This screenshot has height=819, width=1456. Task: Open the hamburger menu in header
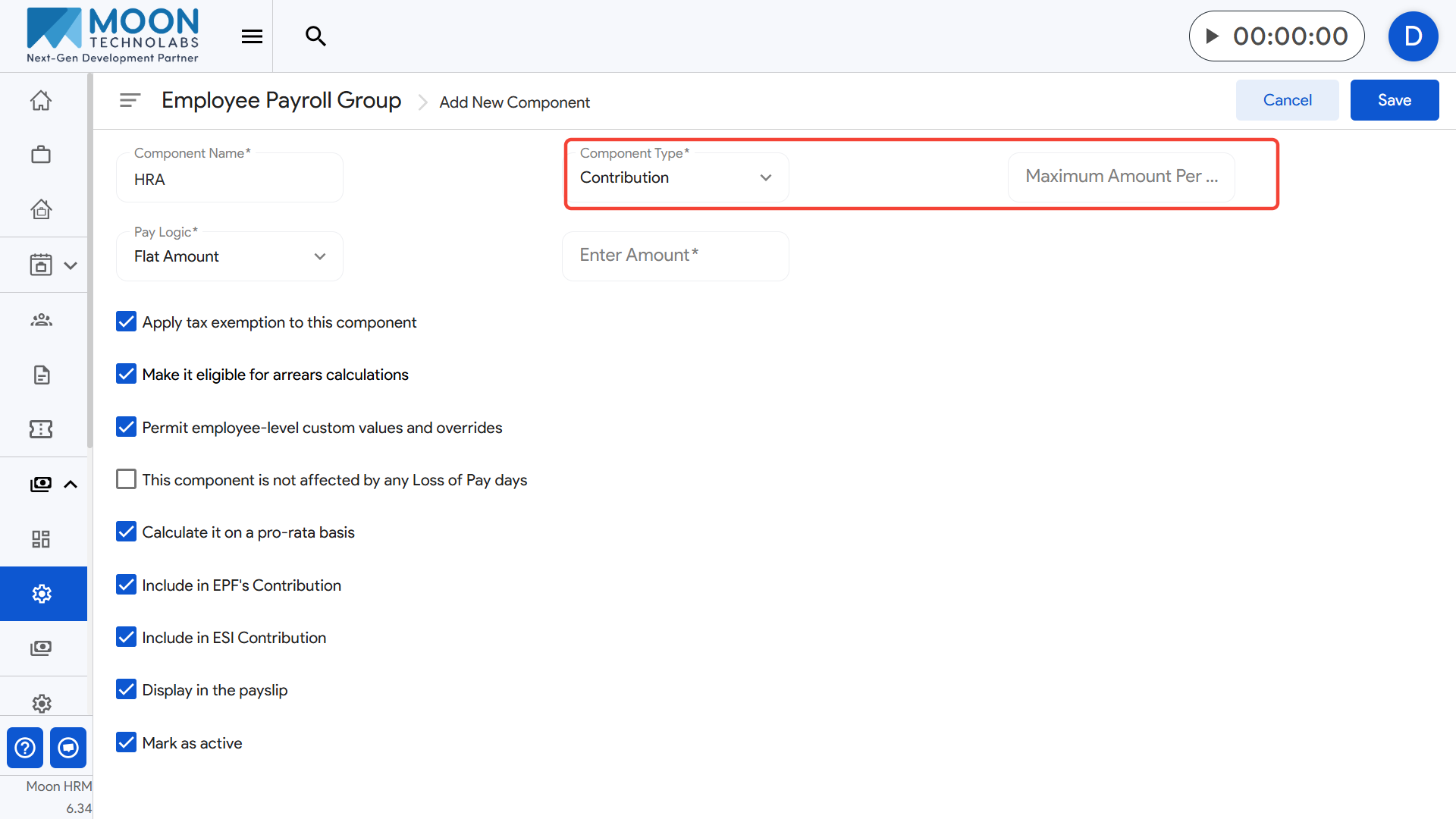click(x=252, y=36)
